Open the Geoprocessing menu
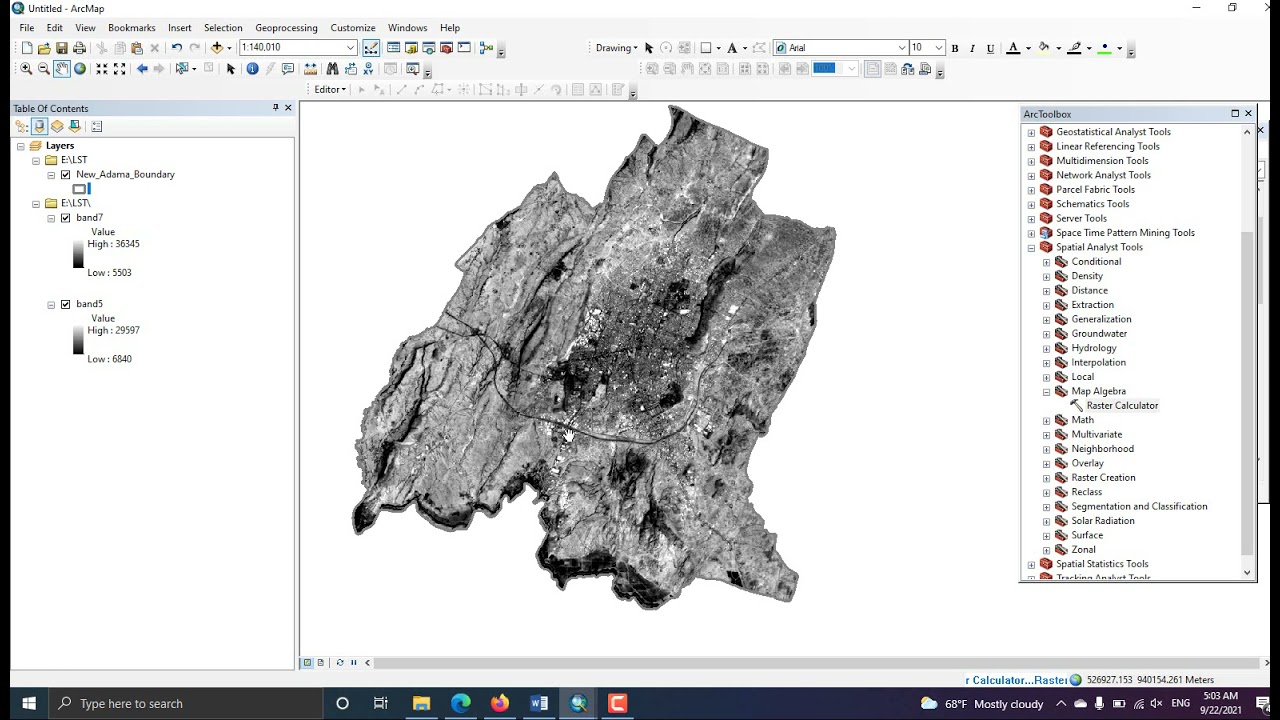1280x720 pixels. click(286, 28)
